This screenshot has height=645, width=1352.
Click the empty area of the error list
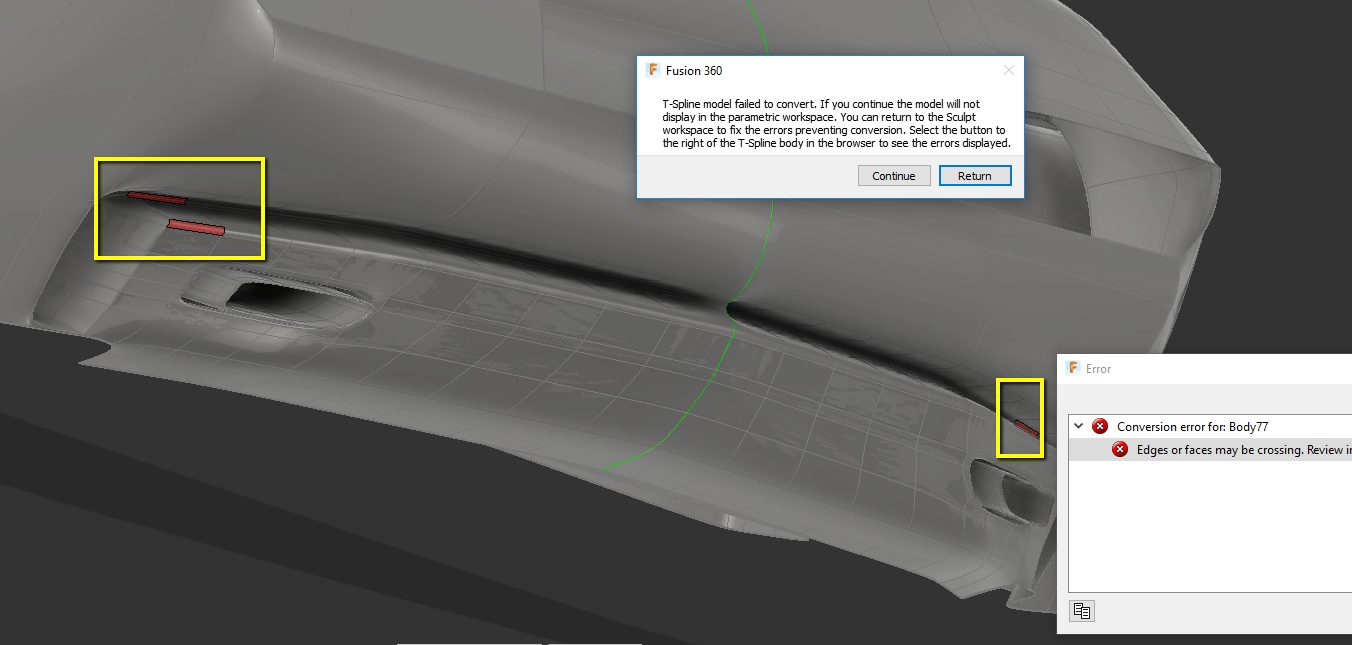click(1200, 530)
